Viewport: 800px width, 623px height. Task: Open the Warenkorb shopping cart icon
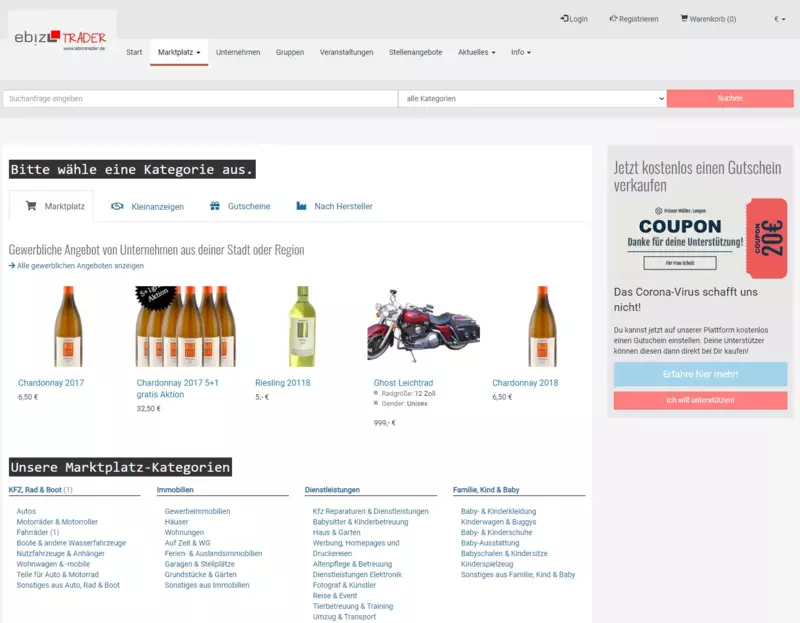pos(684,18)
